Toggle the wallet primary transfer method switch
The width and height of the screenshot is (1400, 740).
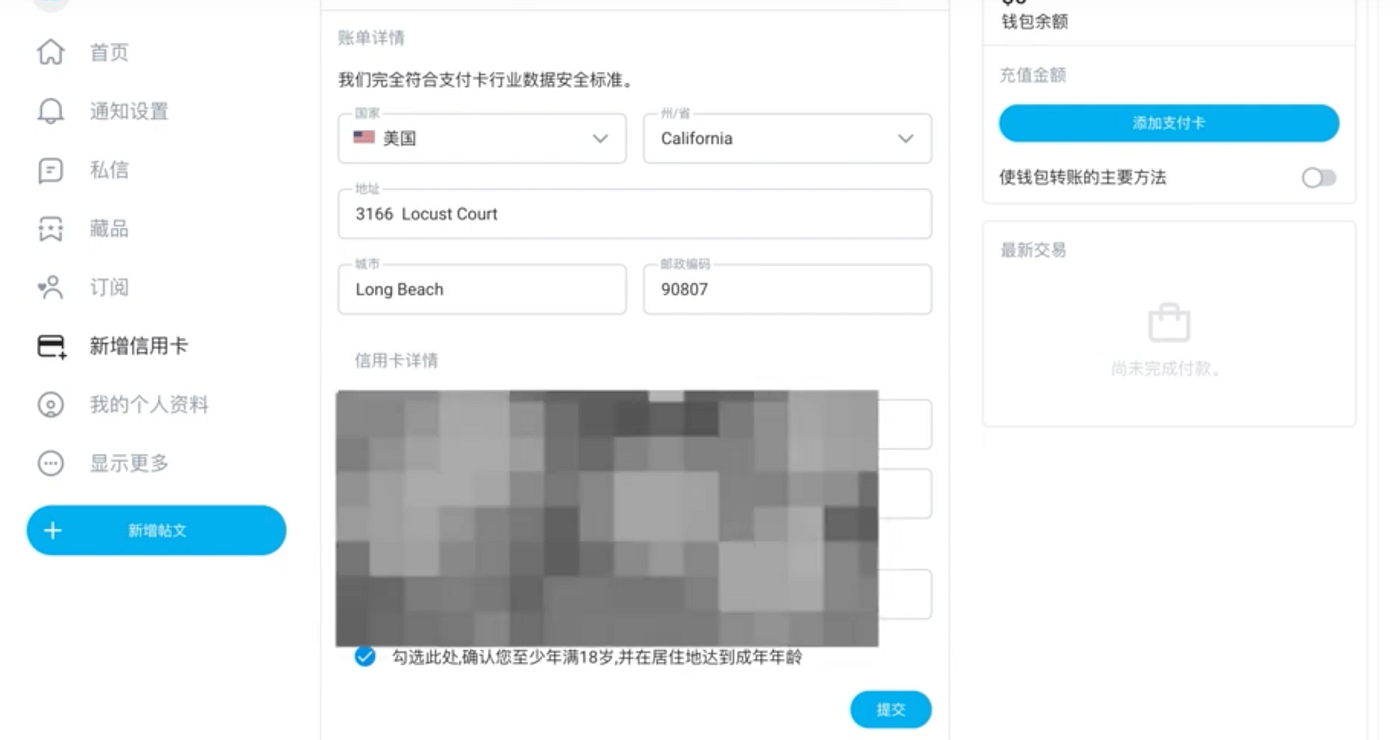click(1319, 178)
